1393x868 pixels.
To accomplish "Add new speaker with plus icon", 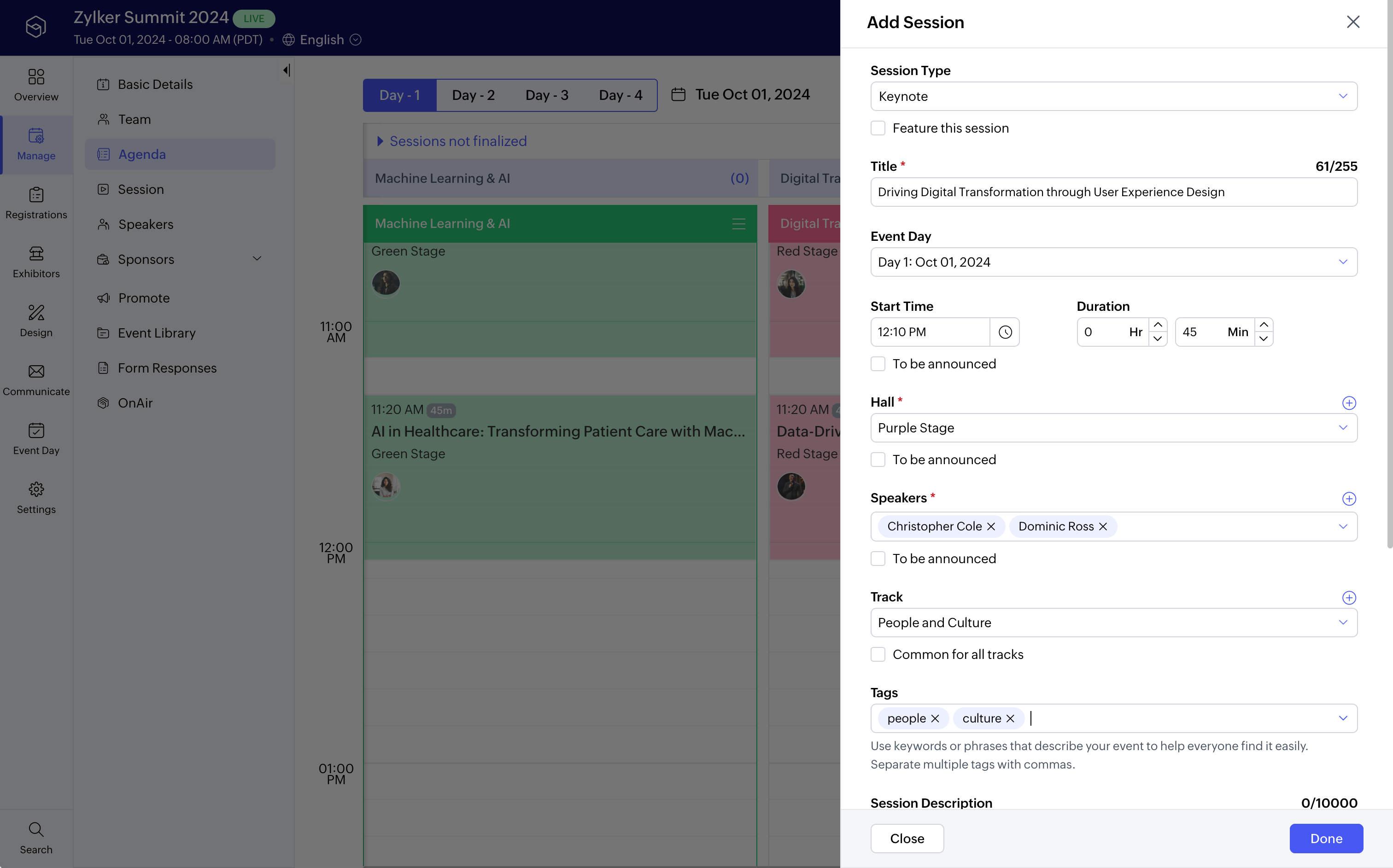I will coord(1349,498).
